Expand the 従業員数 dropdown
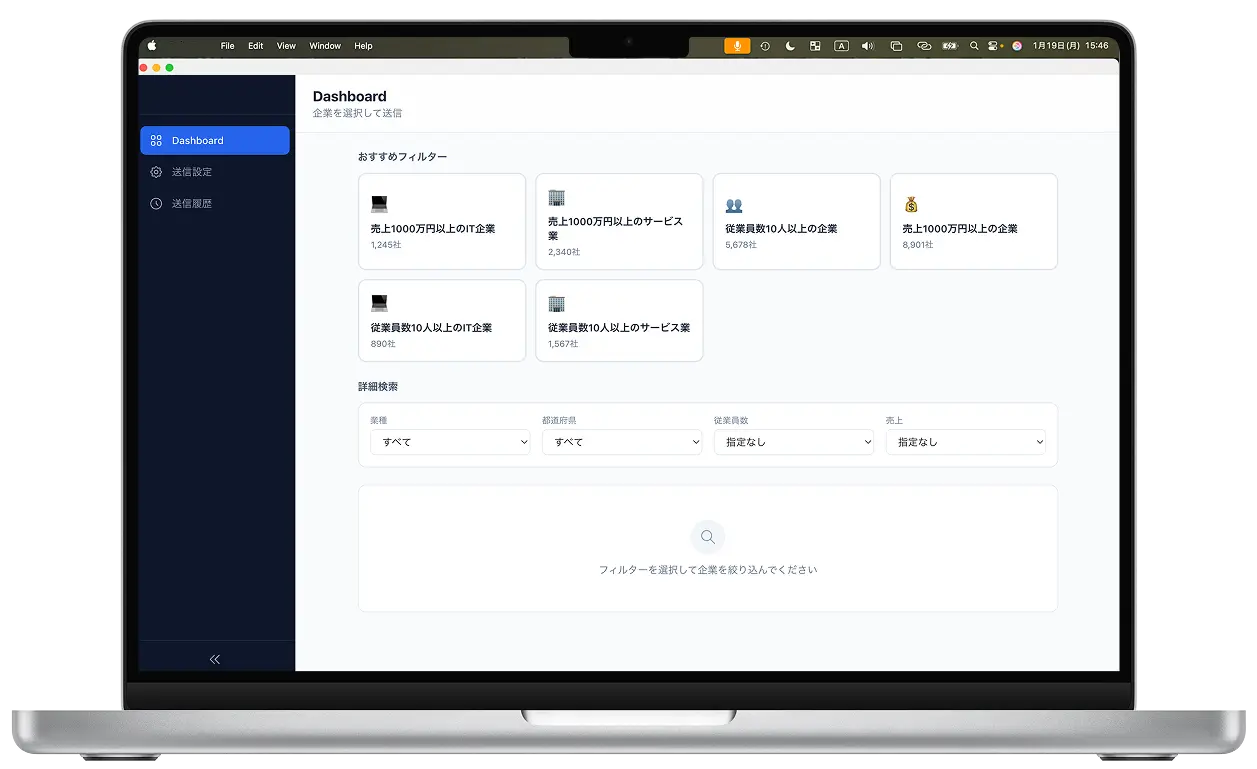The height and width of the screenshot is (769, 1257). coord(794,442)
